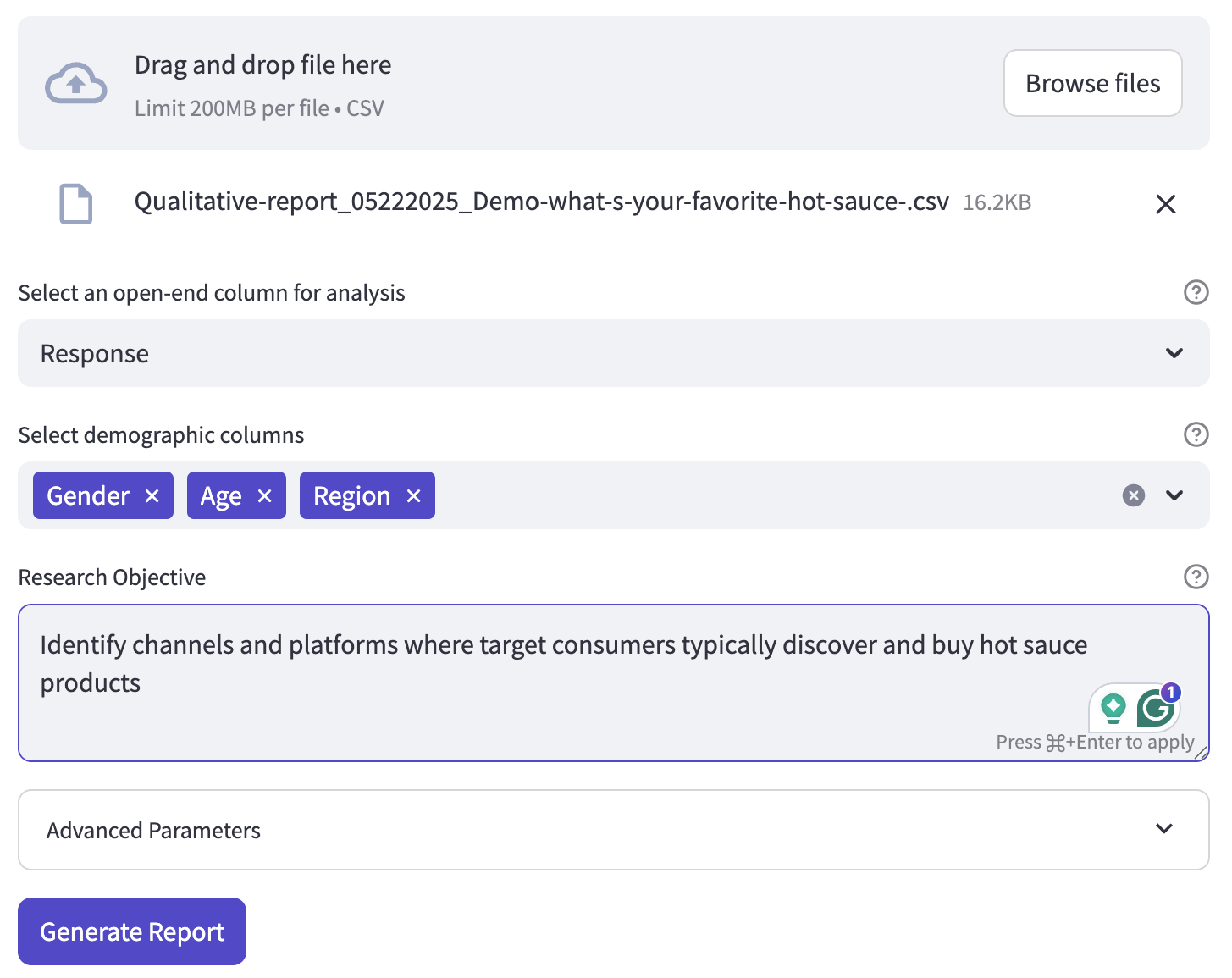This screenshot has height=978, width=1232.
Task: Open help for open-end column selection
Action: [1196, 292]
